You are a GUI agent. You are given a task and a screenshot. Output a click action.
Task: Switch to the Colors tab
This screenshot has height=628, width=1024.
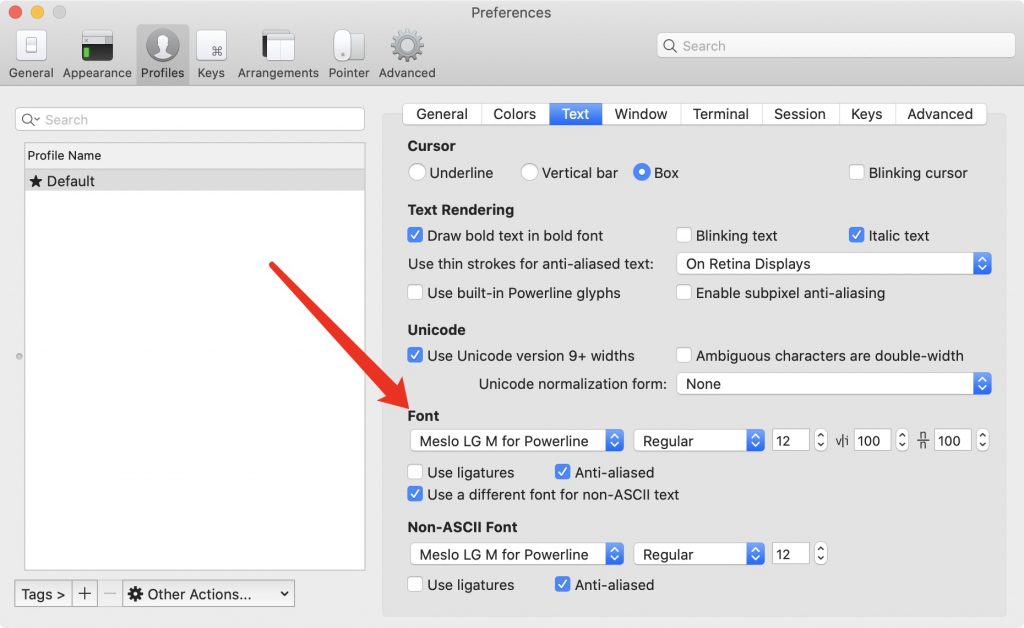515,114
